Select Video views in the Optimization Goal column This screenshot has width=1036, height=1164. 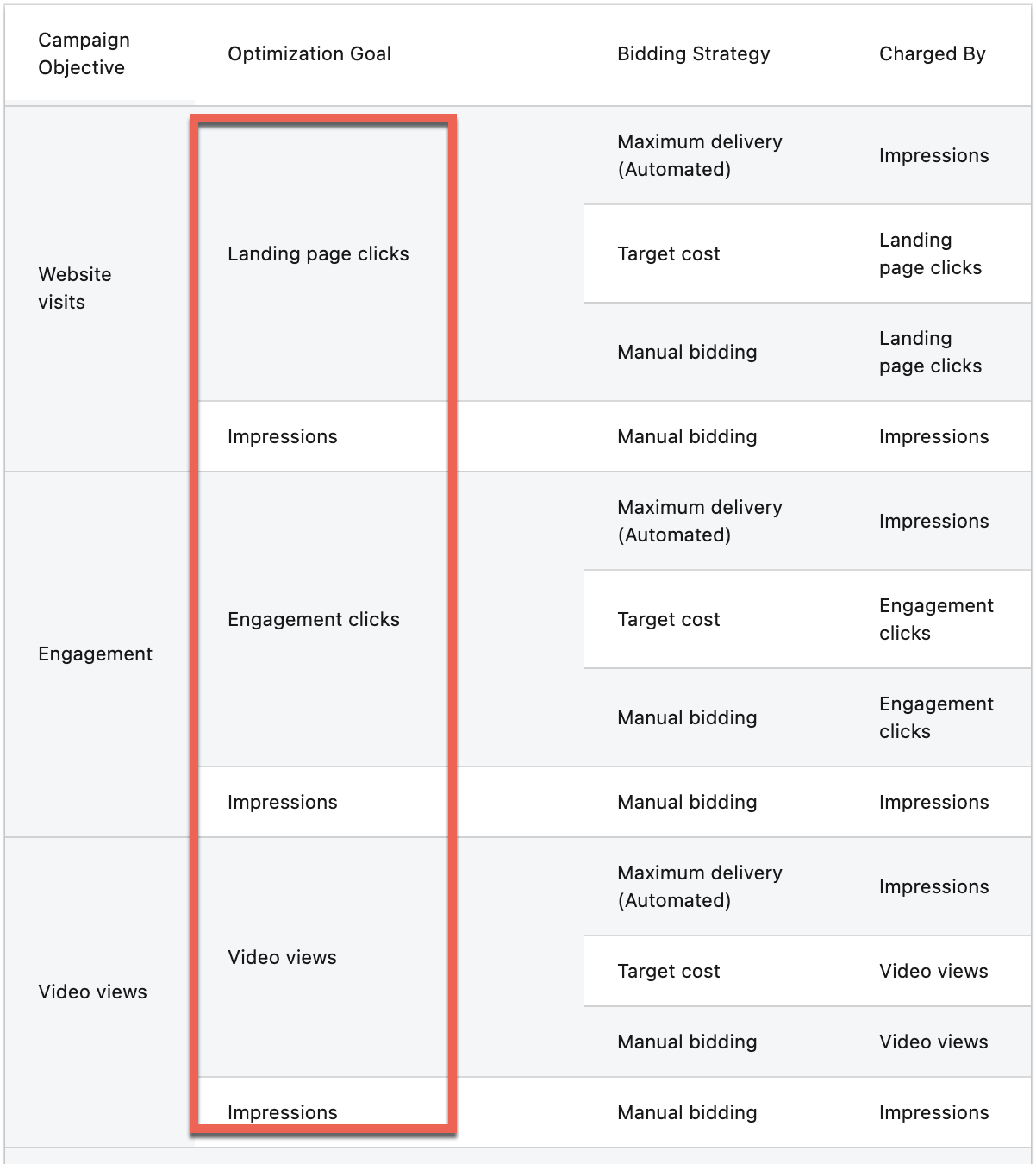click(x=282, y=957)
